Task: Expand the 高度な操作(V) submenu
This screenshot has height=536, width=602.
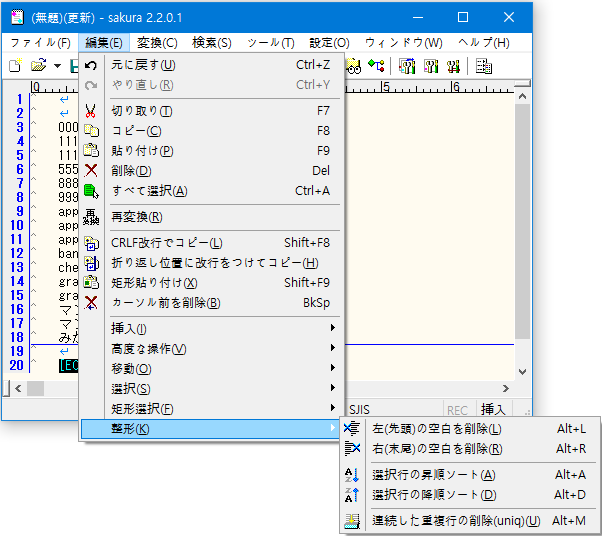Action: click(x=210, y=349)
